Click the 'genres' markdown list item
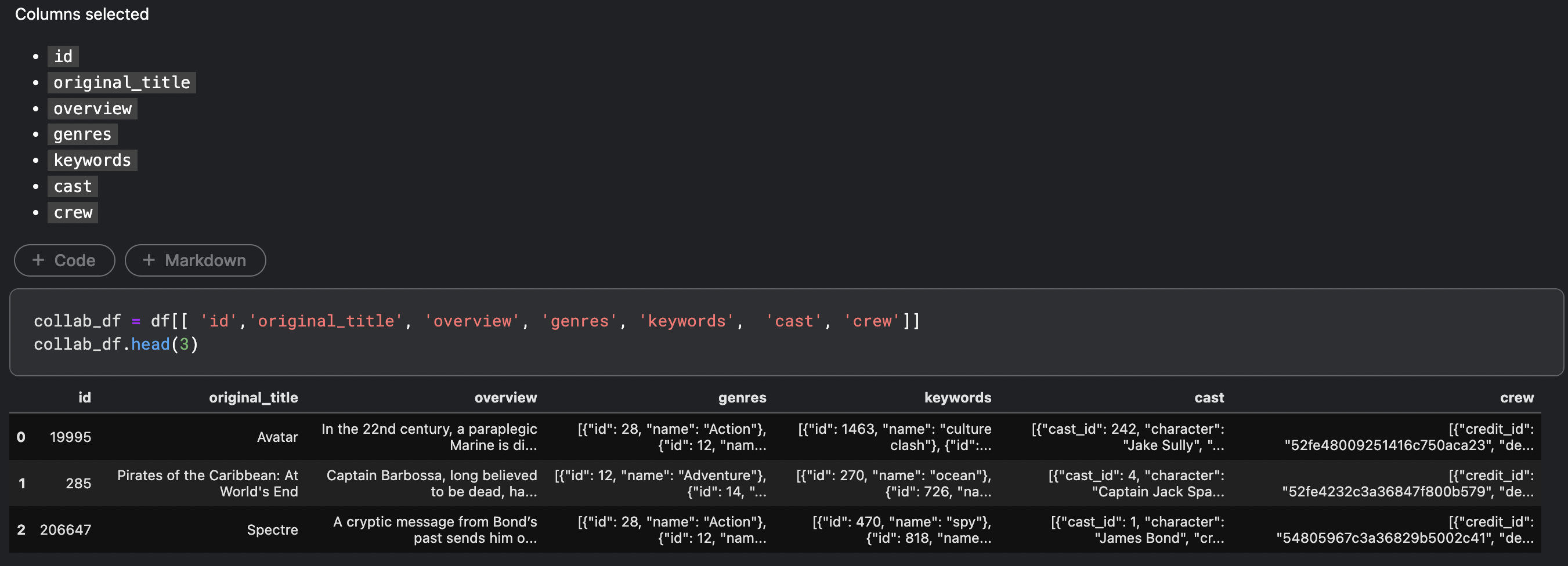Image resolution: width=1568 pixels, height=566 pixels. [83, 135]
